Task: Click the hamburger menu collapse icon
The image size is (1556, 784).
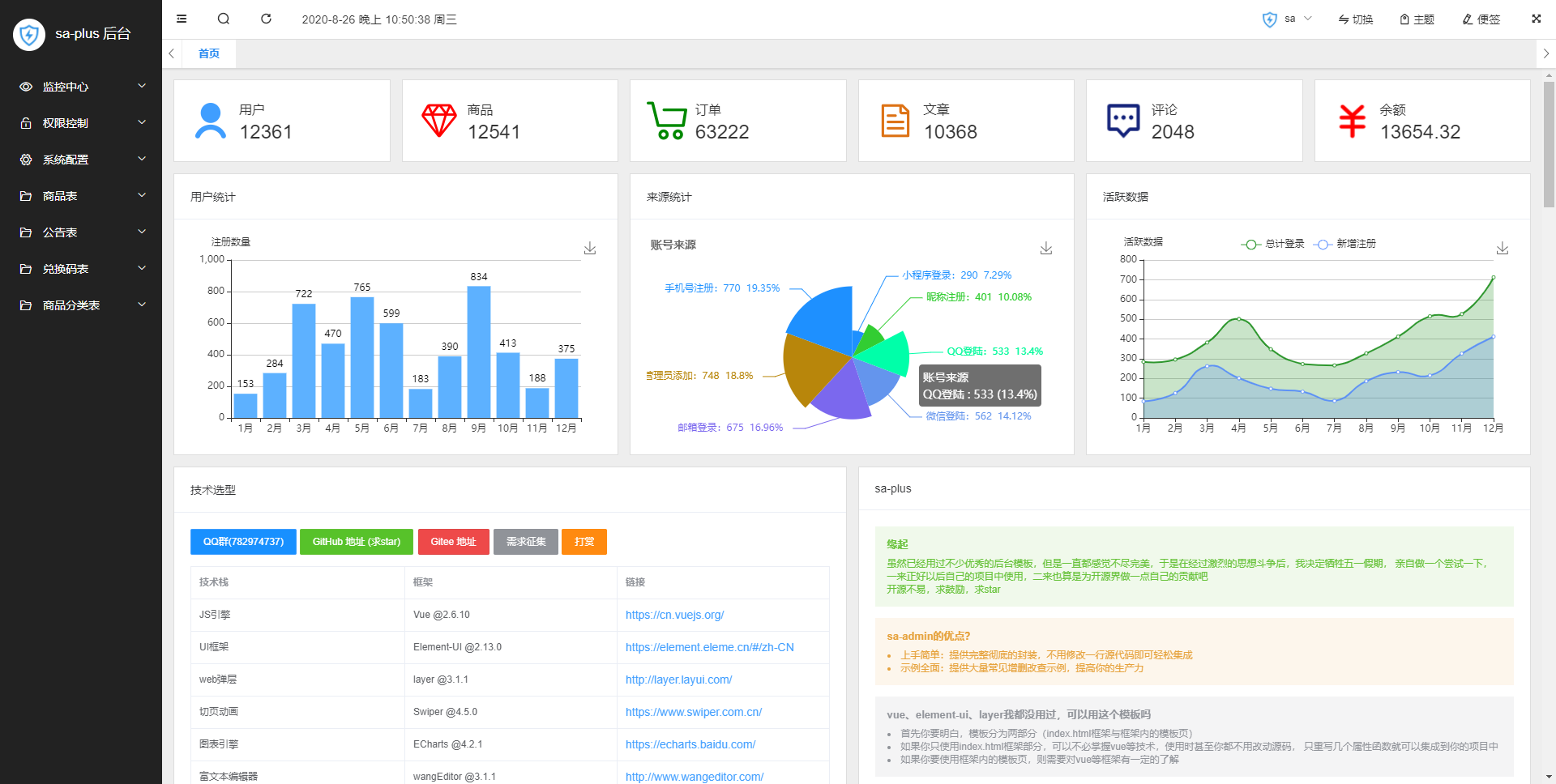Action: 182,19
